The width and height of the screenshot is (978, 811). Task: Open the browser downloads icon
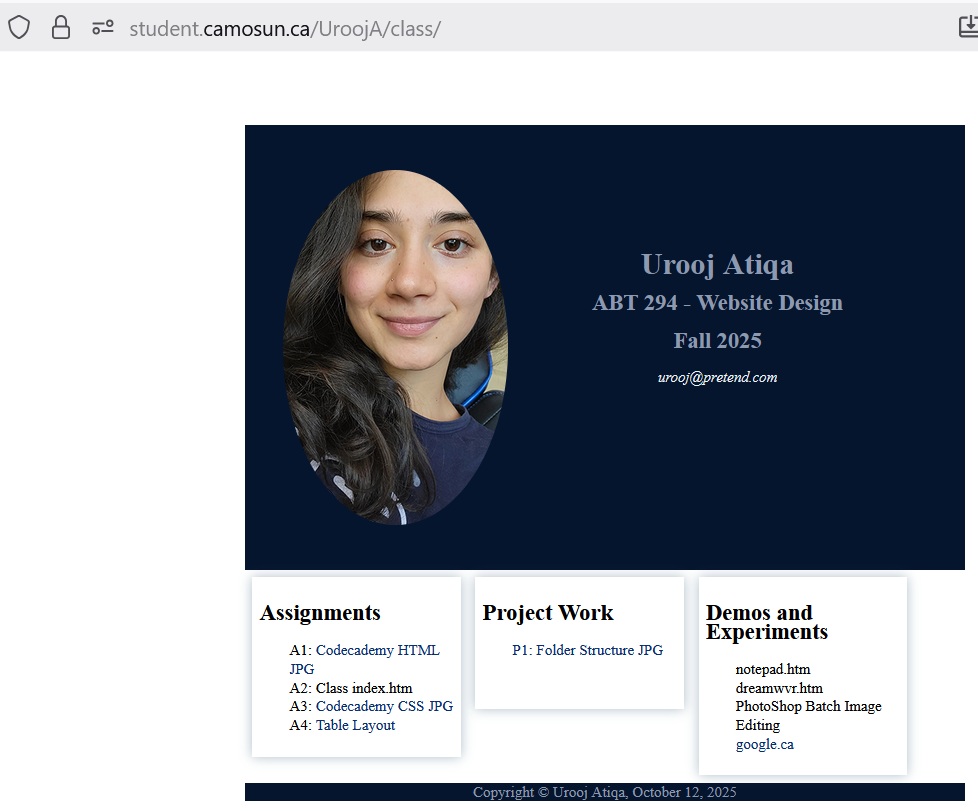(x=966, y=28)
